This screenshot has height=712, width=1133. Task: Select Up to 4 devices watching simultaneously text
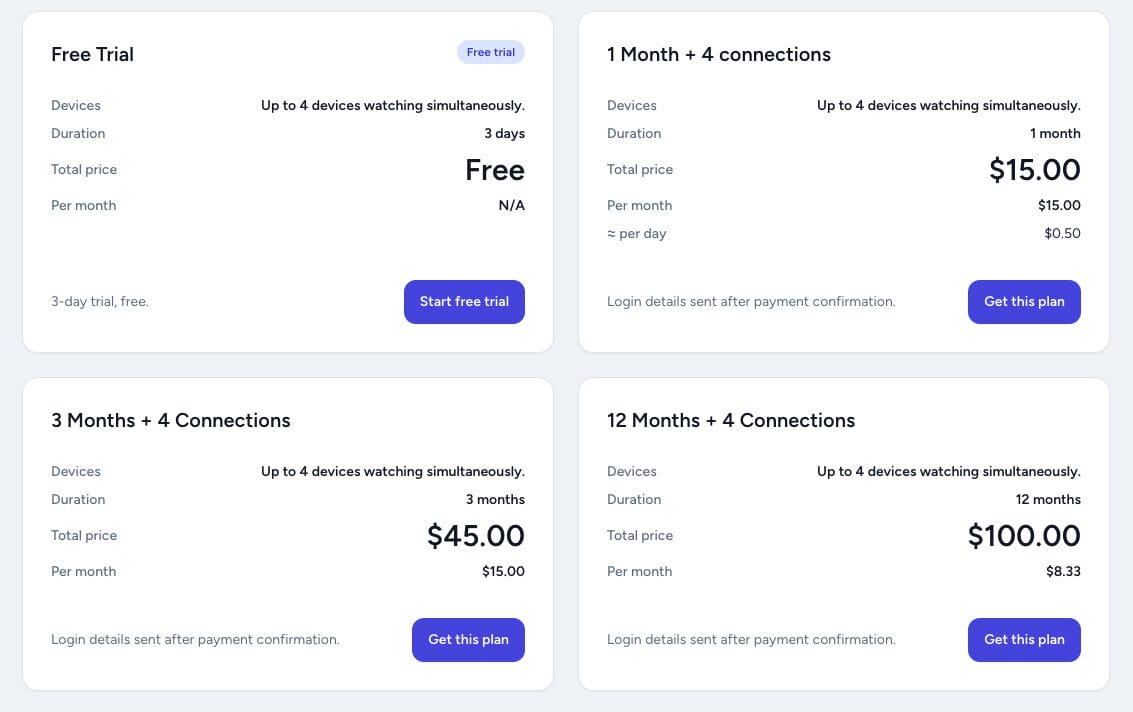coord(392,105)
